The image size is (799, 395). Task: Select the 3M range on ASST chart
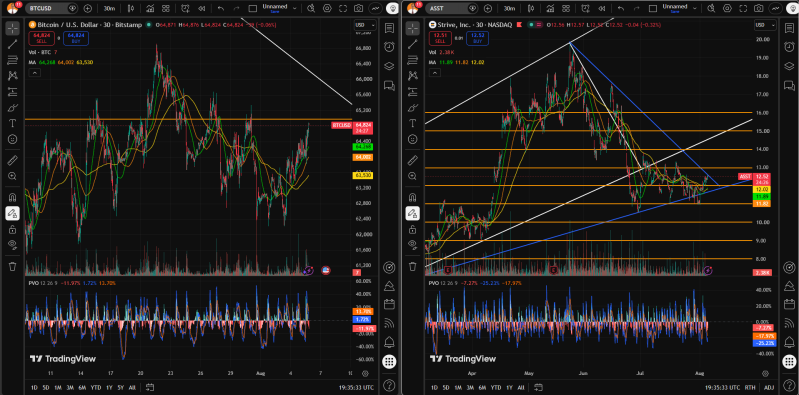[470, 387]
